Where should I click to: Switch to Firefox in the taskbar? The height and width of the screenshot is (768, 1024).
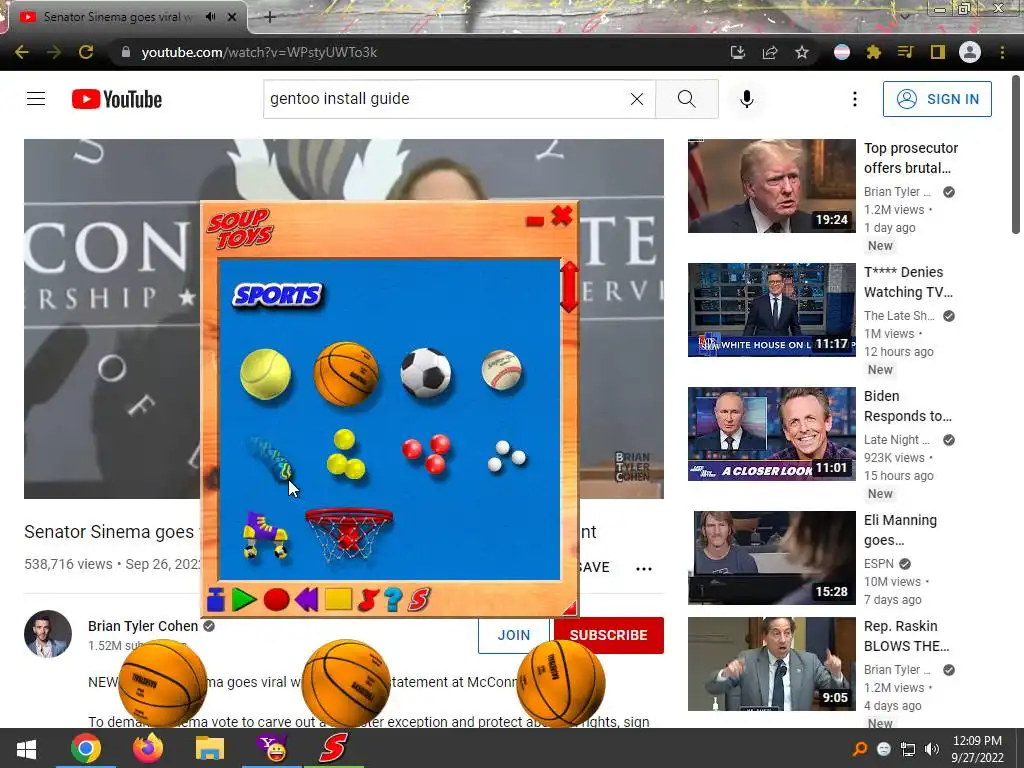[x=148, y=748]
